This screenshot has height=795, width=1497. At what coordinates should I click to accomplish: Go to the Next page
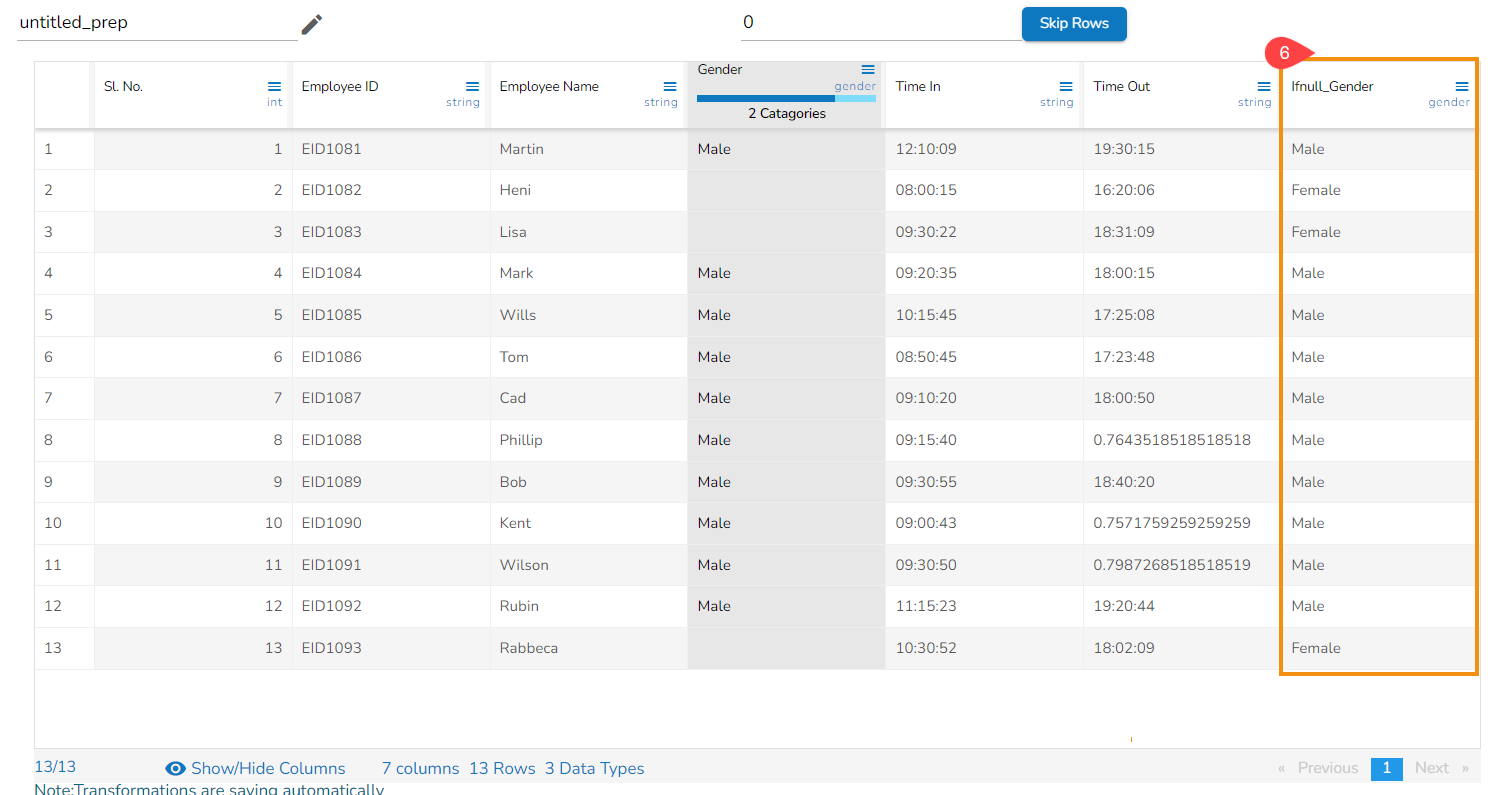point(1431,768)
